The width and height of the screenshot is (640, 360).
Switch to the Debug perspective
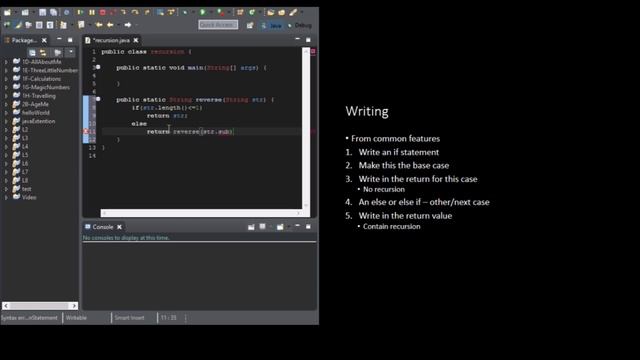coord(300,25)
